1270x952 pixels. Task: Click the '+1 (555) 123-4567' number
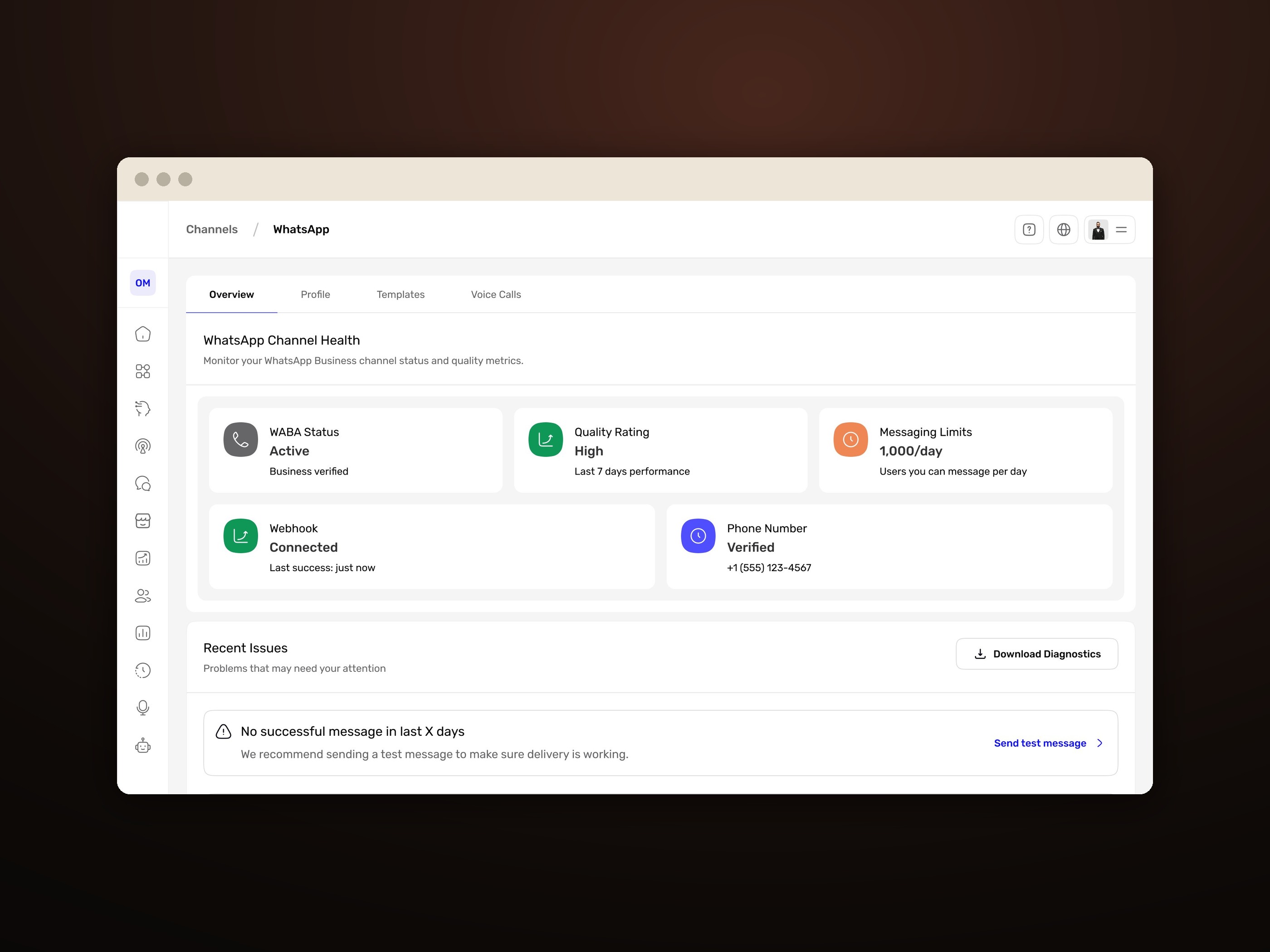tap(769, 568)
